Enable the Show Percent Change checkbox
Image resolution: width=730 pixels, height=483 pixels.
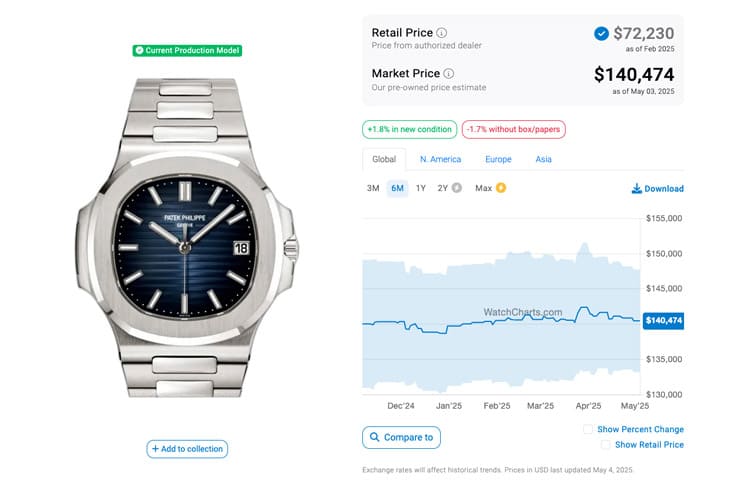click(x=588, y=429)
